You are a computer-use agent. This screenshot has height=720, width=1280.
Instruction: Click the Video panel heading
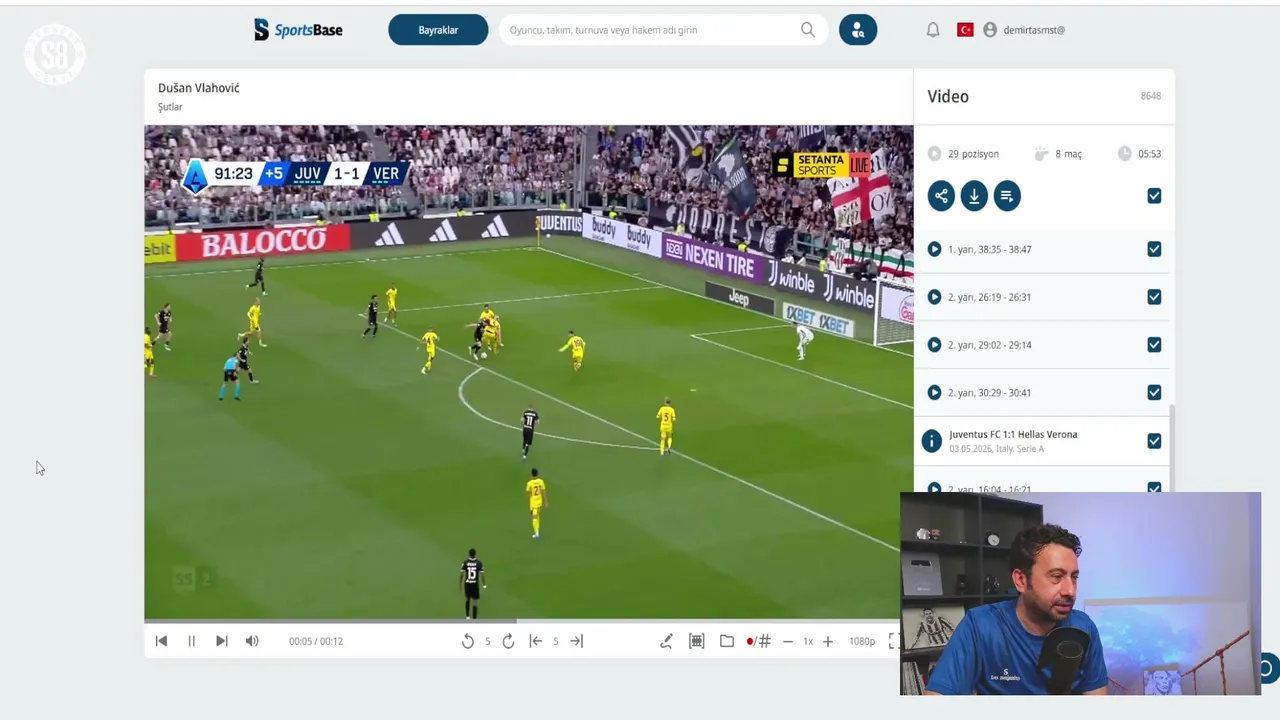pos(948,97)
